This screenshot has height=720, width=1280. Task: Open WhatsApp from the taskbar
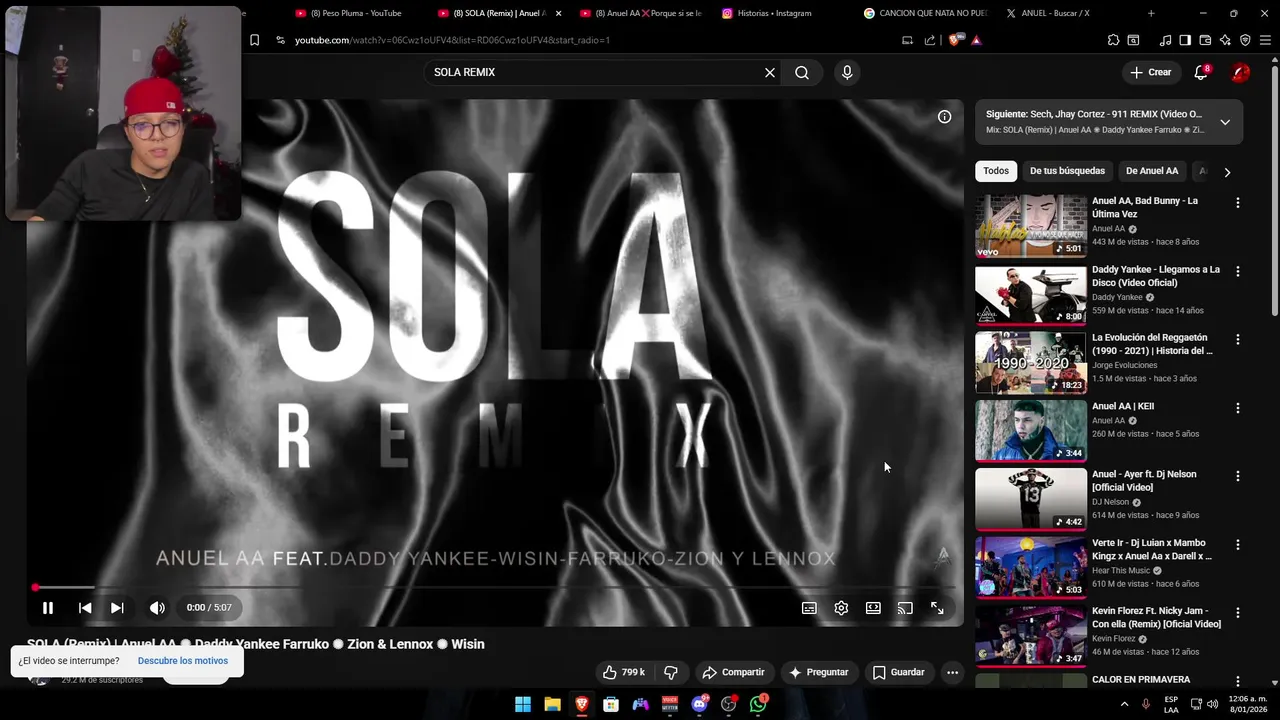click(758, 704)
